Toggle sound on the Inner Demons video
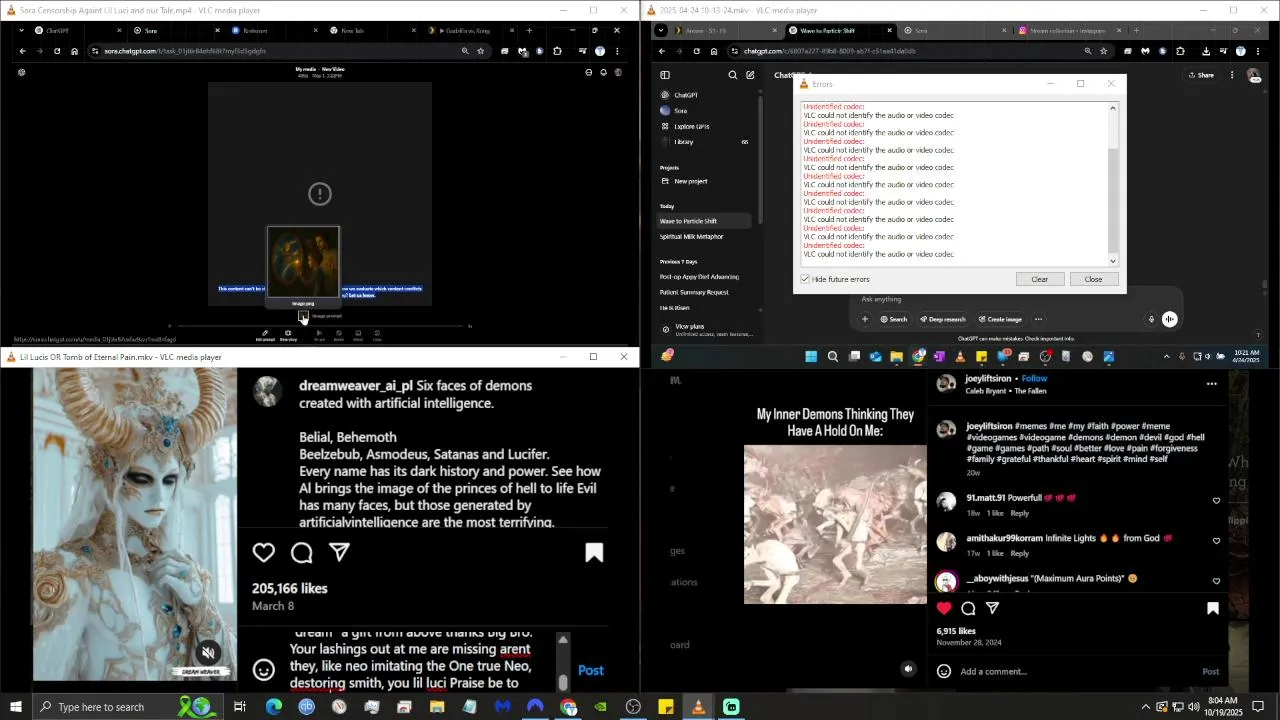 click(x=908, y=669)
